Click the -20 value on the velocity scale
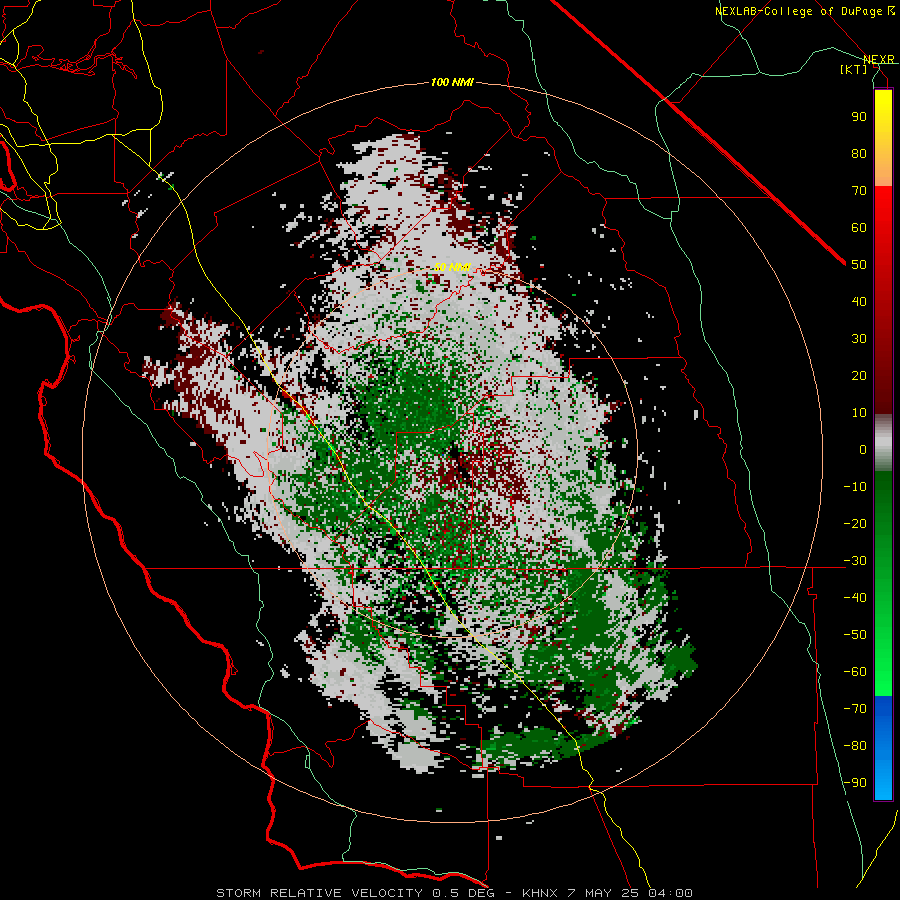900x900 pixels. tap(855, 524)
